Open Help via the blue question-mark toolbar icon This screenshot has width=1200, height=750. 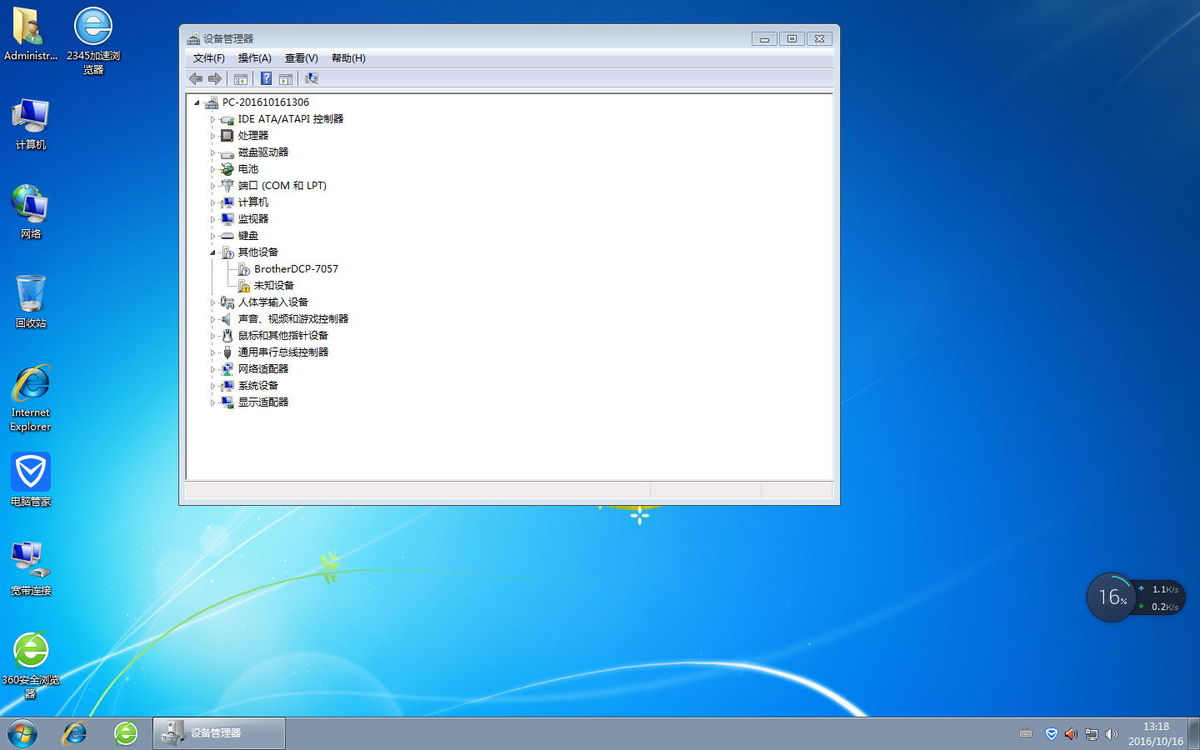[x=266, y=78]
